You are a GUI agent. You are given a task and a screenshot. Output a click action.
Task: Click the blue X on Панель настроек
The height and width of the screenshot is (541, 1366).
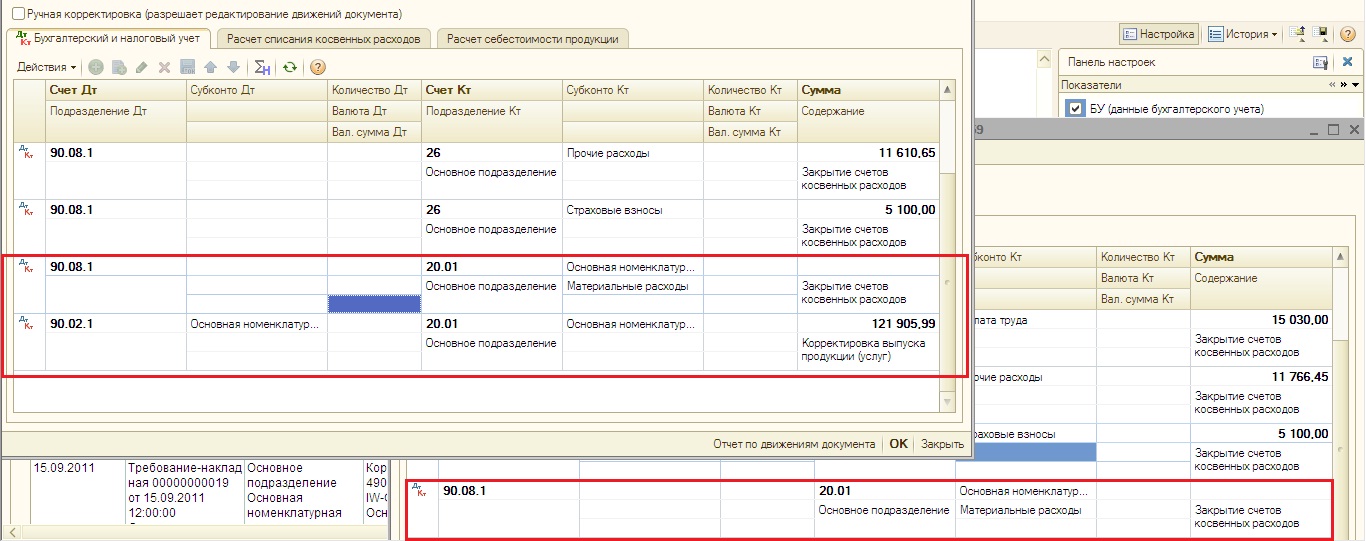(1347, 62)
